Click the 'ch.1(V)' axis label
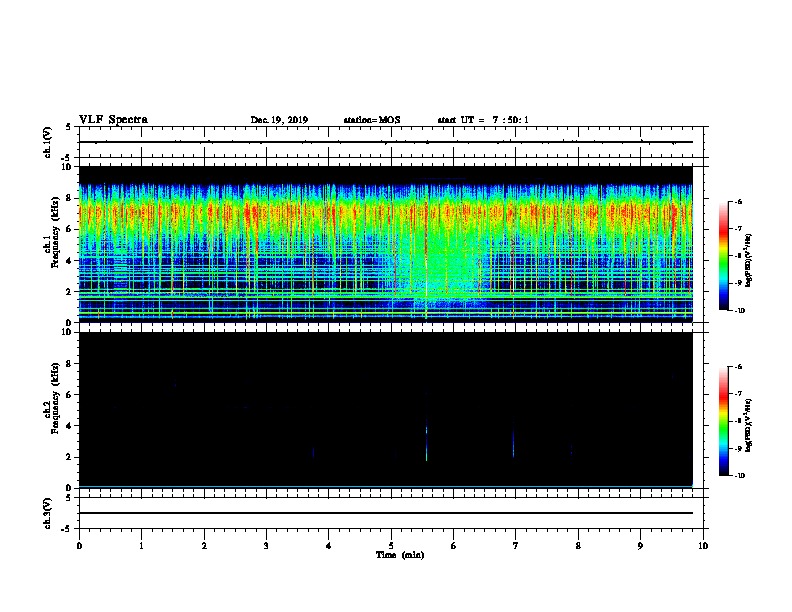792x612 pixels. pyautogui.click(x=48, y=142)
